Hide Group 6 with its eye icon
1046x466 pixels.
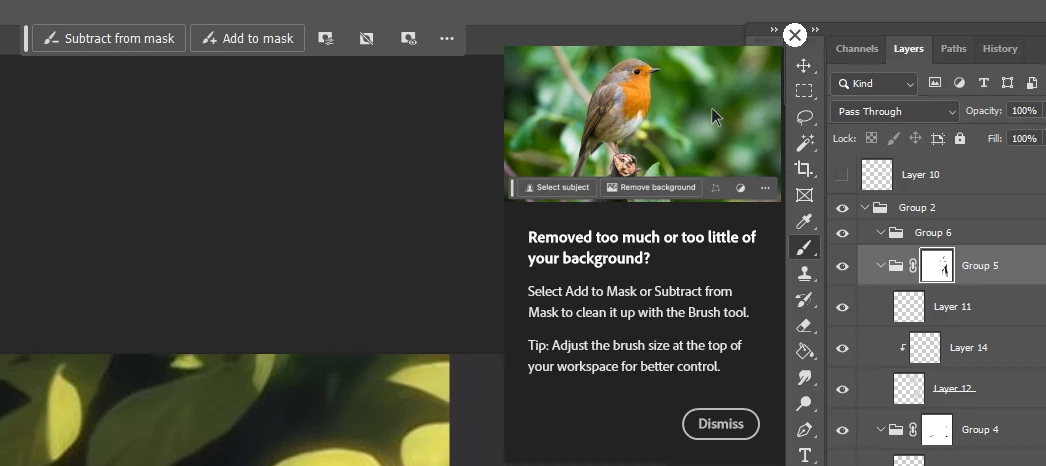click(x=843, y=233)
